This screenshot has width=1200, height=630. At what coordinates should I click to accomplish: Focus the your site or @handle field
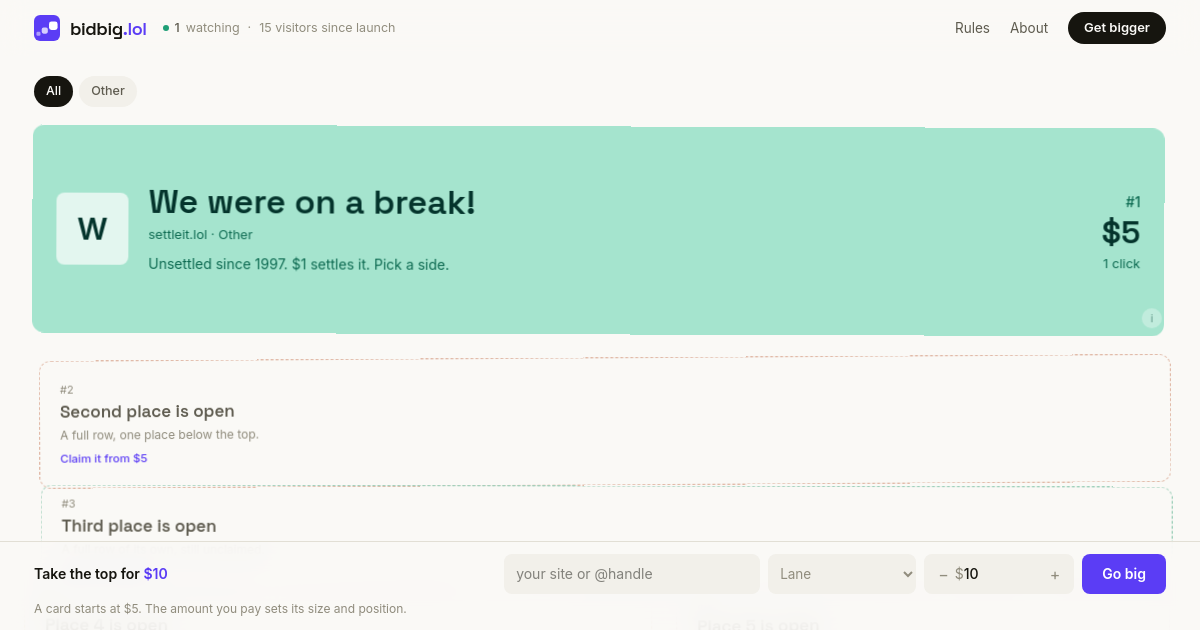tap(632, 574)
